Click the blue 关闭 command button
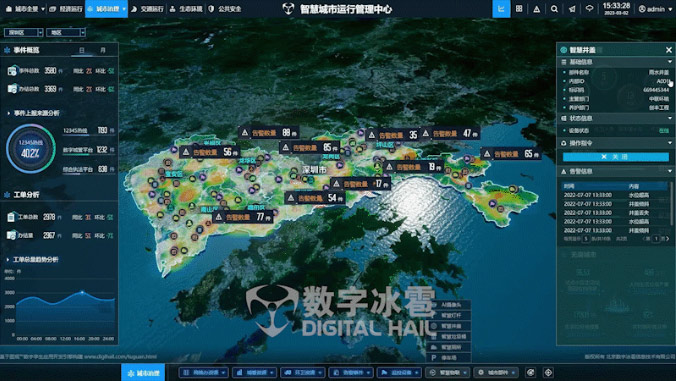Screen dimensions: 676x381 coord(616,157)
